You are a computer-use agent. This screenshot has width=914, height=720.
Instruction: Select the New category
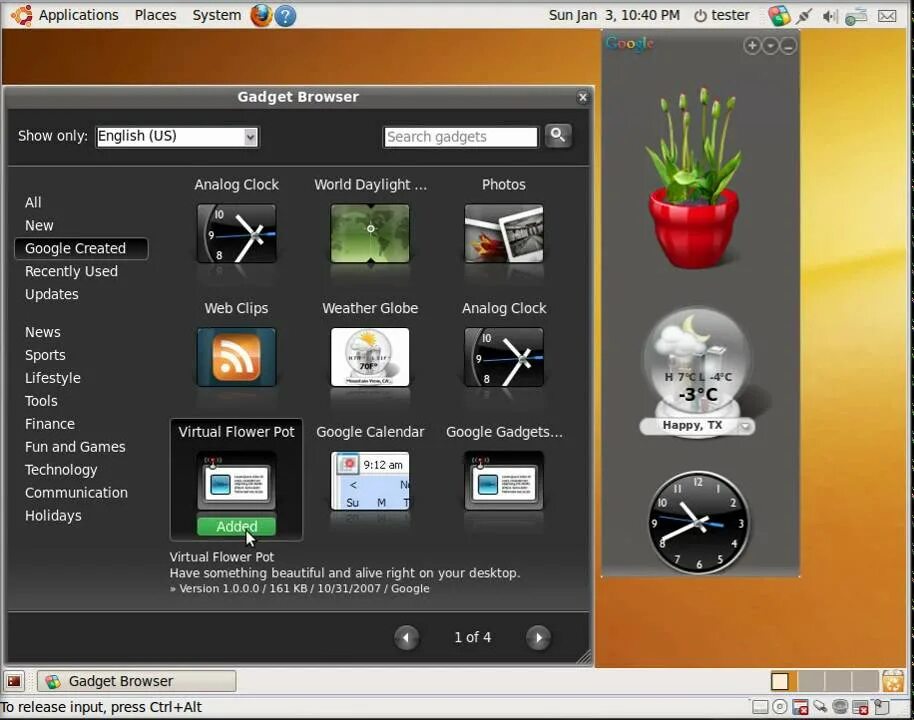coord(39,225)
